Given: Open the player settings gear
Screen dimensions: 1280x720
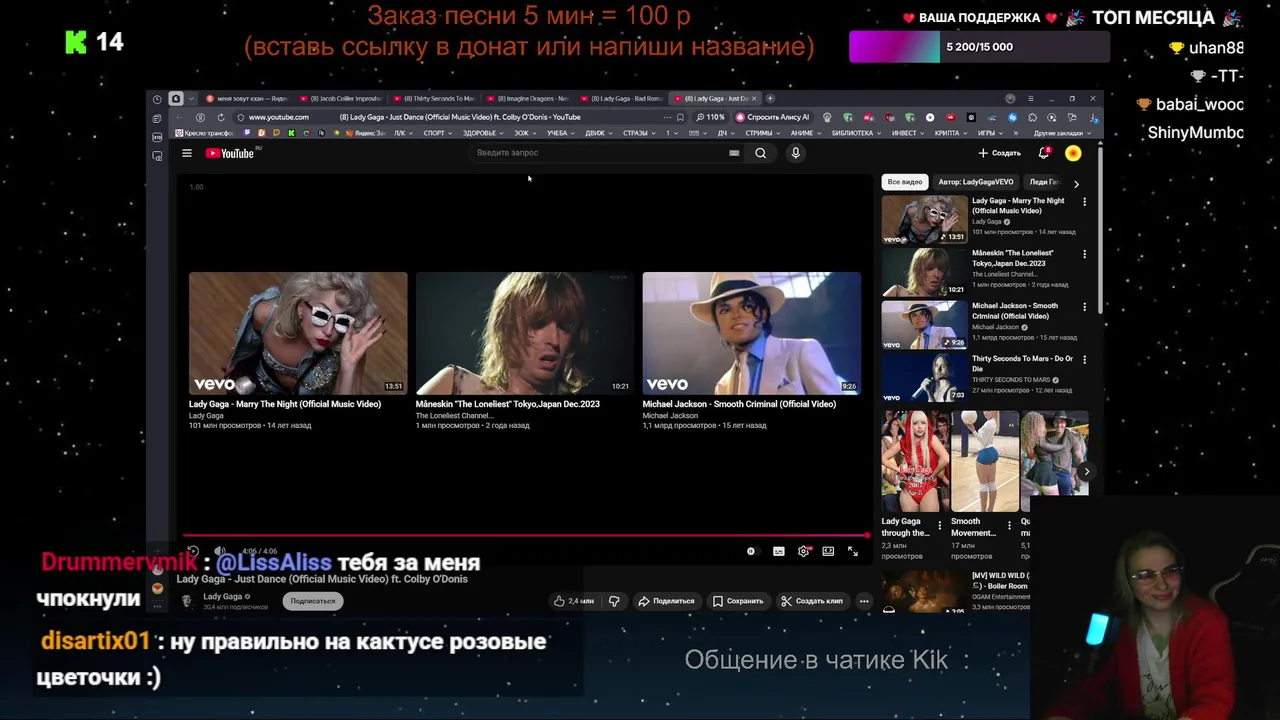Looking at the screenshot, I should pos(803,551).
